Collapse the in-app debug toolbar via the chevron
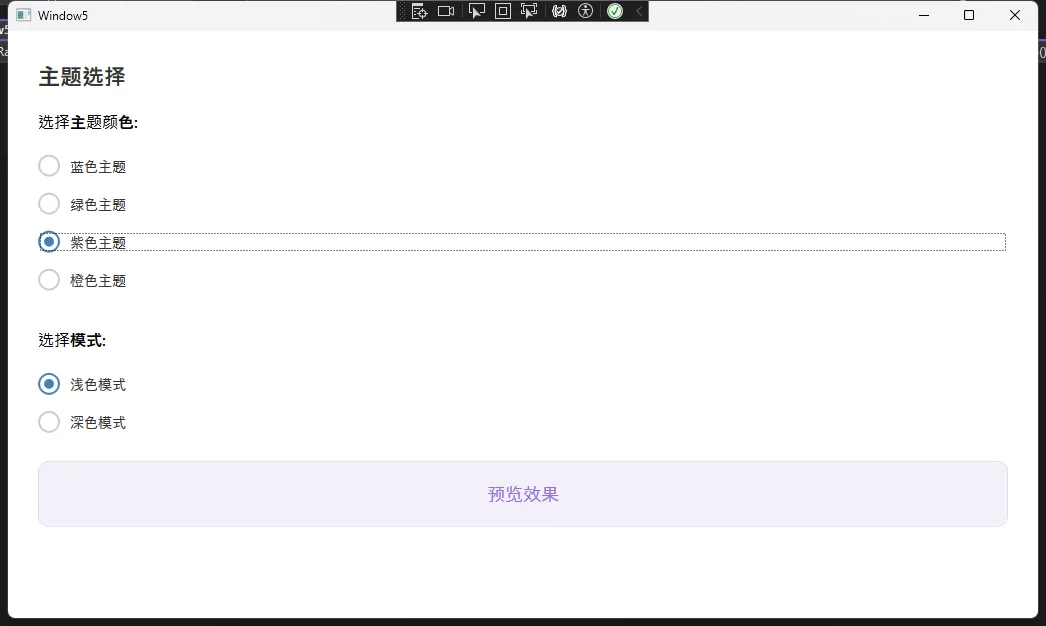The image size is (1046, 626). tap(638, 10)
